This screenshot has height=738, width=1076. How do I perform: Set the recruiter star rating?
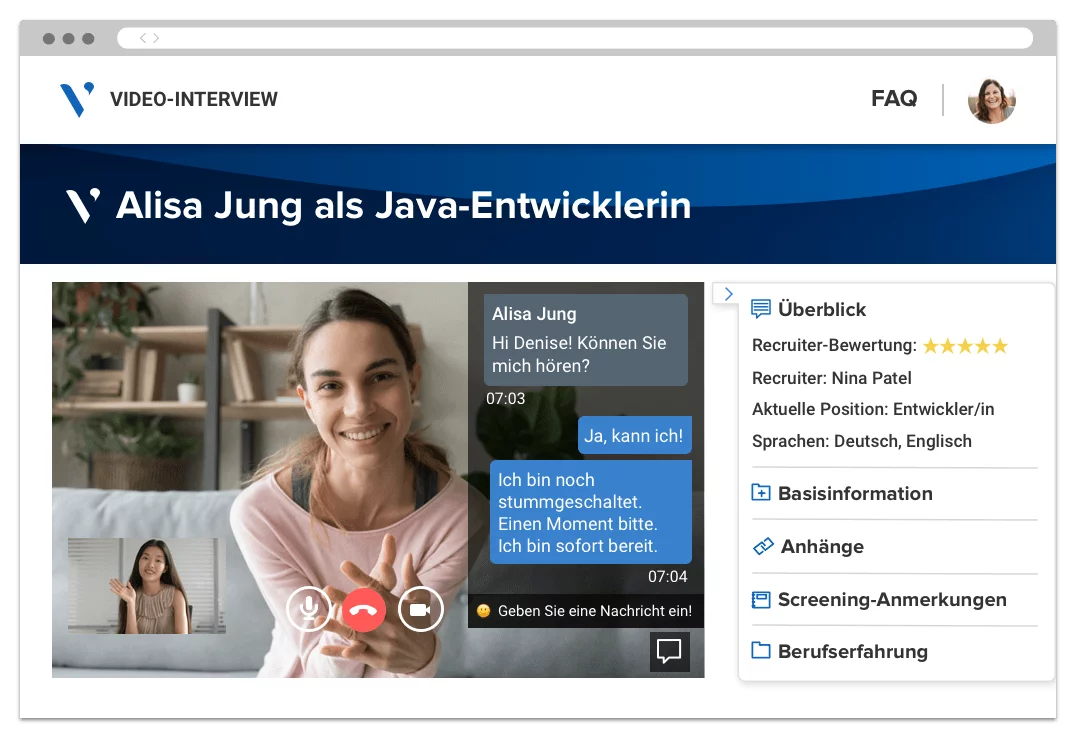964,346
